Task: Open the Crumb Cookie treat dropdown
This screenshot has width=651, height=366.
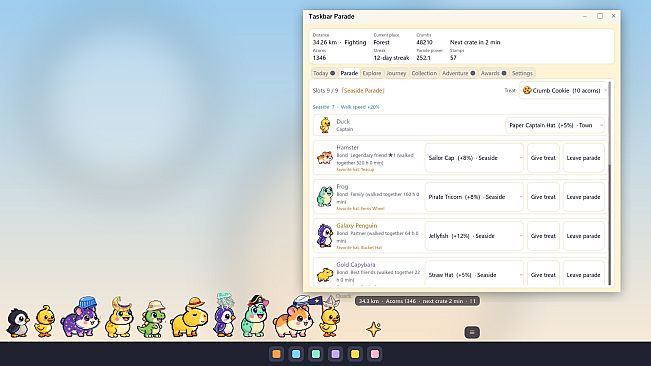Action: (564, 90)
